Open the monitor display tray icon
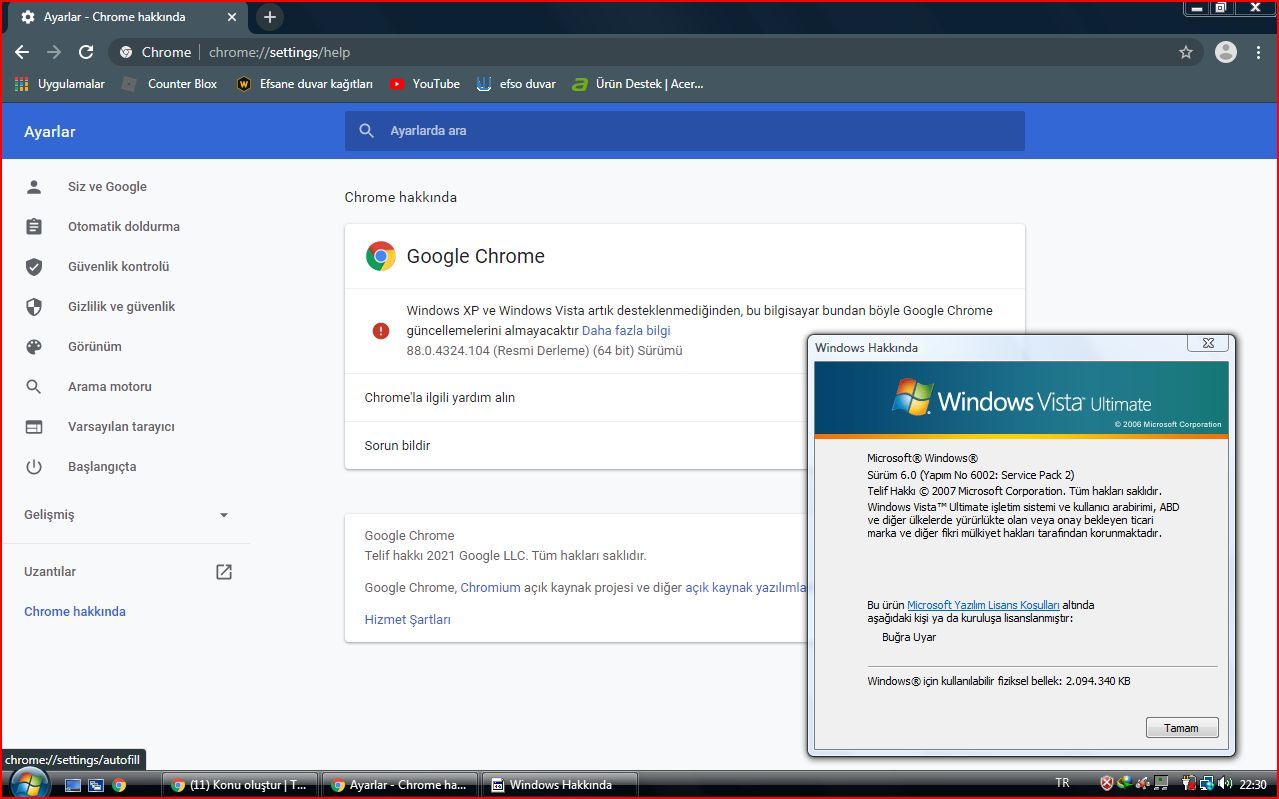The image size is (1279, 799). click(1160, 783)
